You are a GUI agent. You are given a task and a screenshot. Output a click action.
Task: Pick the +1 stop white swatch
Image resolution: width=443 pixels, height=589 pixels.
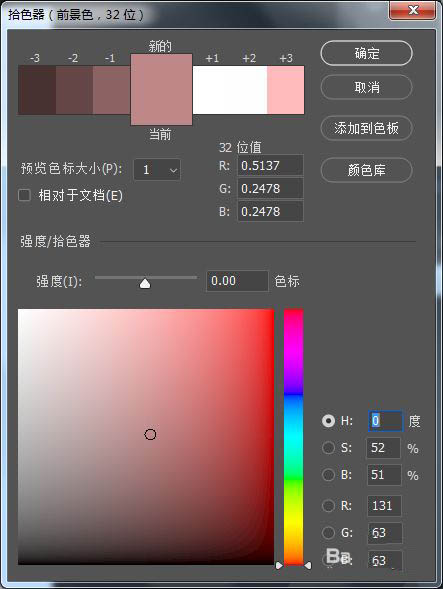tap(212, 90)
